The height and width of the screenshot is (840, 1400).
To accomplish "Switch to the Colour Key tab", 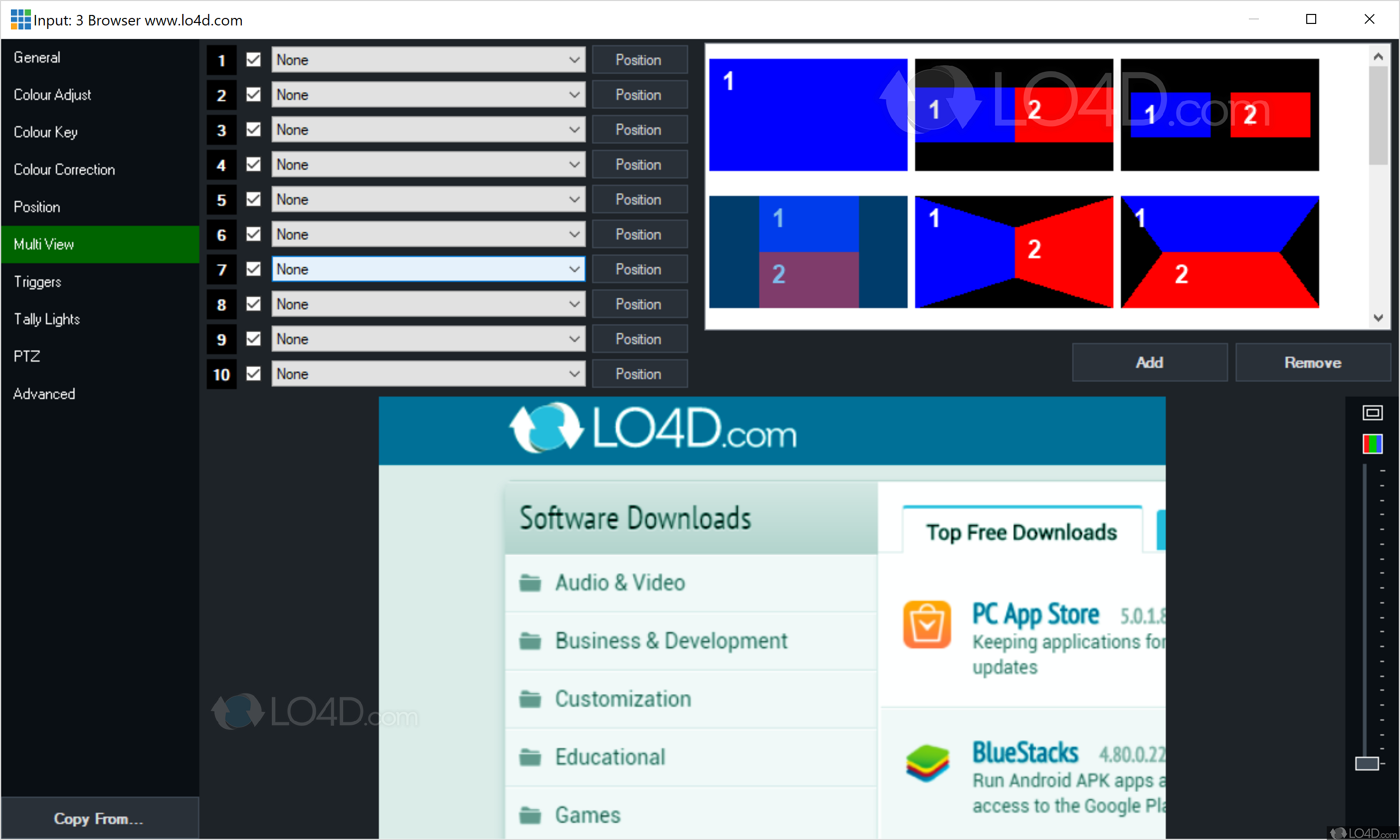I will pyautogui.click(x=45, y=132).
